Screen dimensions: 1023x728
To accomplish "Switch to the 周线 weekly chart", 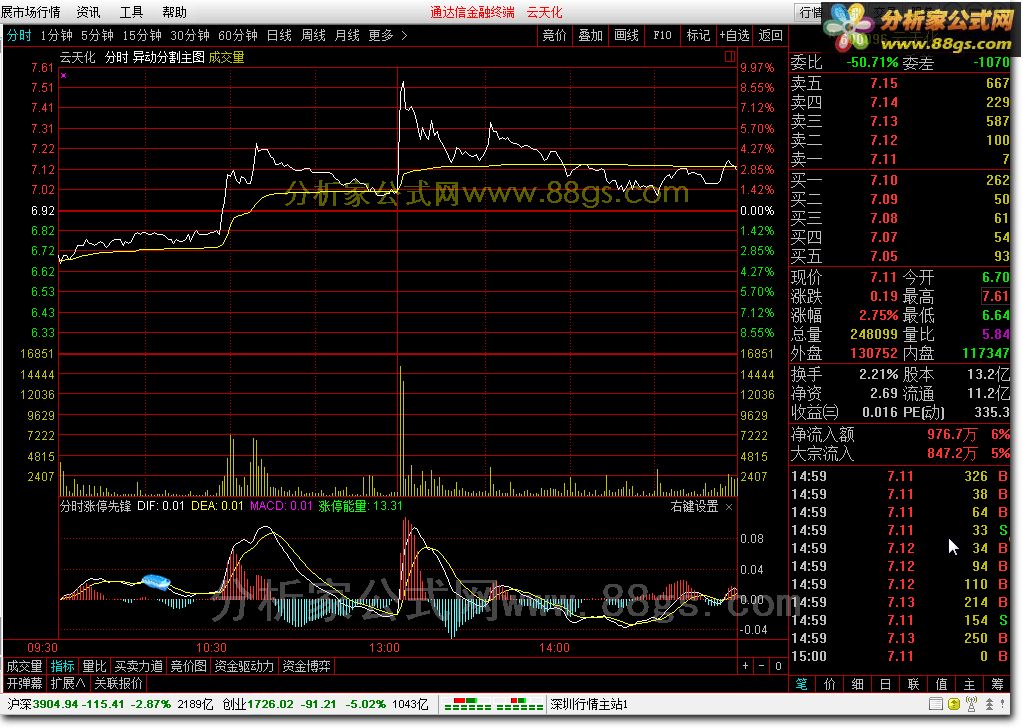I will [313, 35].
